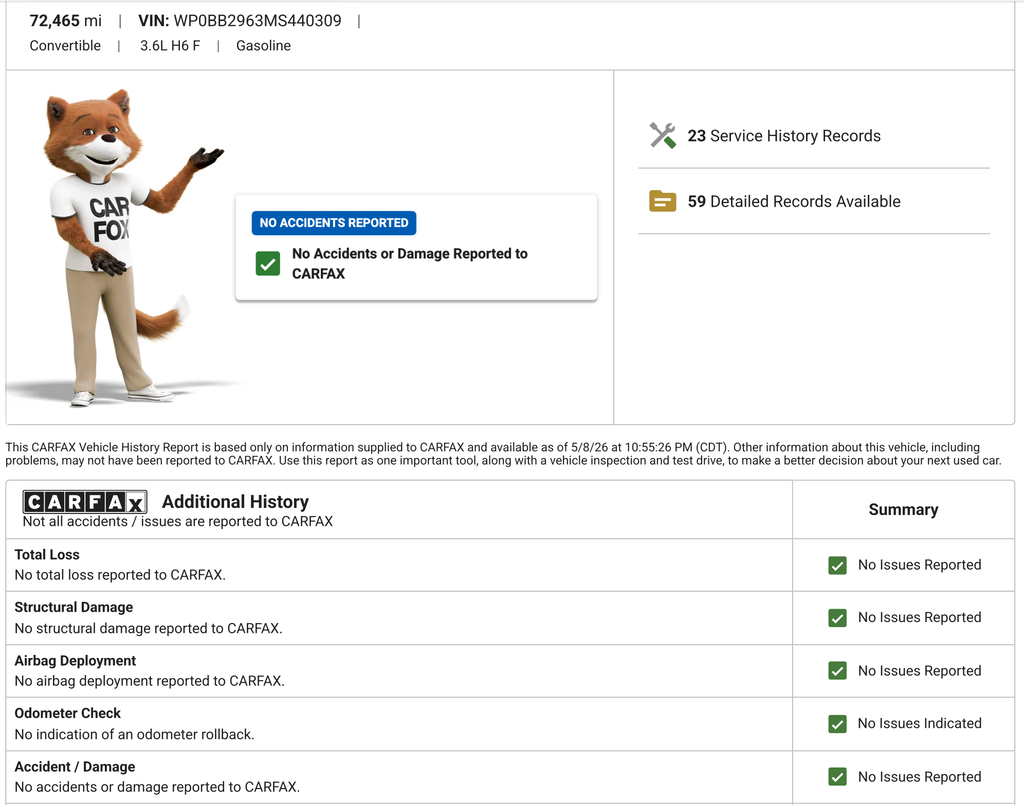Click the Odometer Check row title
1024x805 pixels.
(67, 713)
